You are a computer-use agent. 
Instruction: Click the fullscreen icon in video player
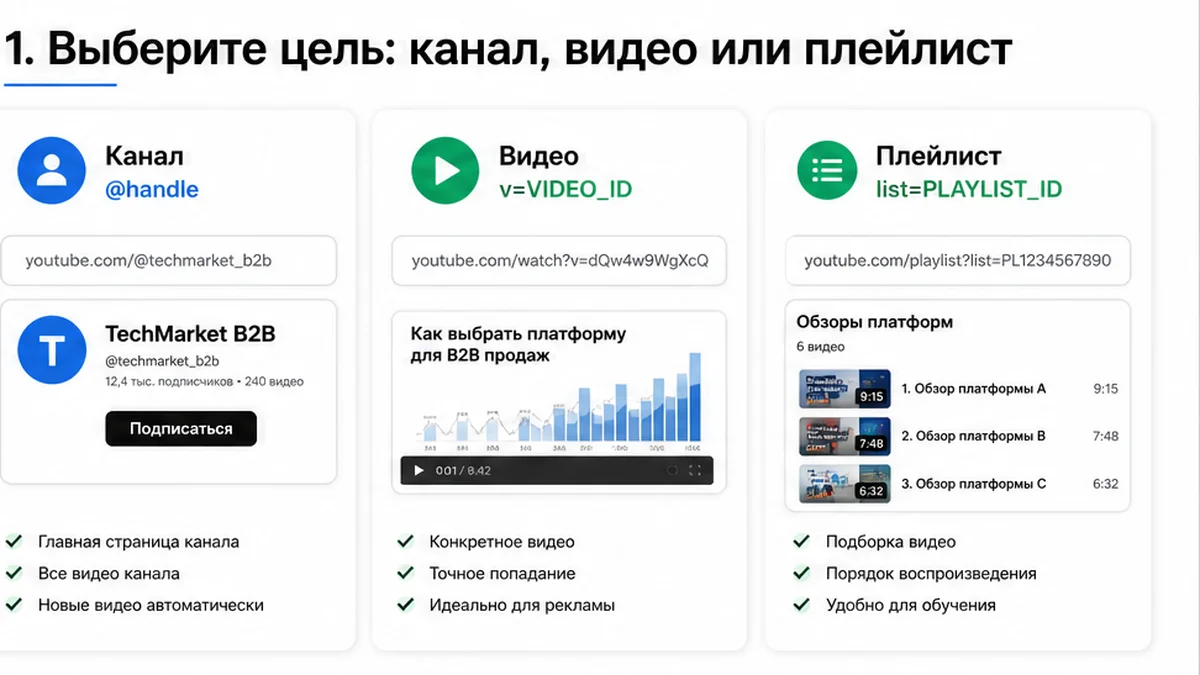pyautogui.click(x=696, y=471)
